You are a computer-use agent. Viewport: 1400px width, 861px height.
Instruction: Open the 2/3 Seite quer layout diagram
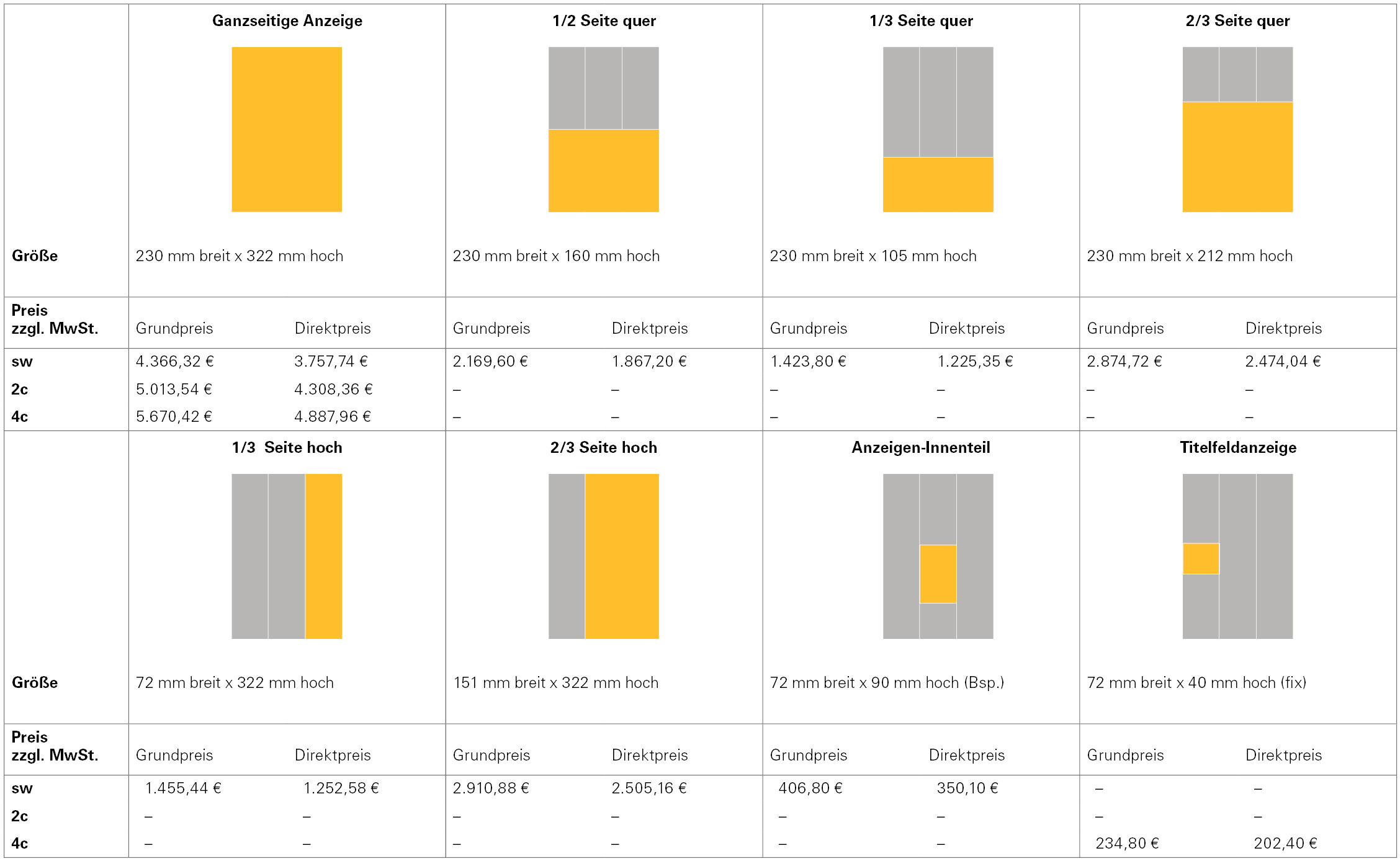coord(1237,130)
